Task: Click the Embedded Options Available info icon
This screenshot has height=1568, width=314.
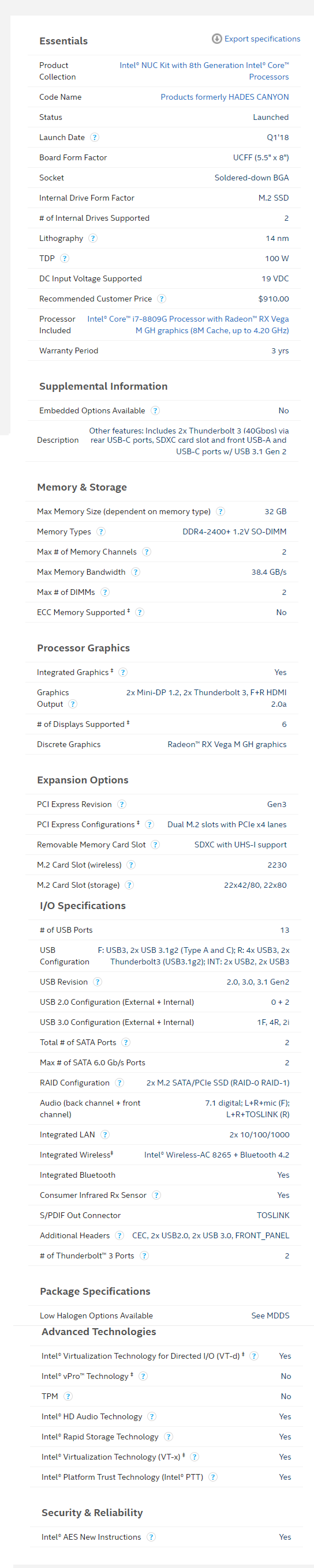Action: [x=155, y=411]
